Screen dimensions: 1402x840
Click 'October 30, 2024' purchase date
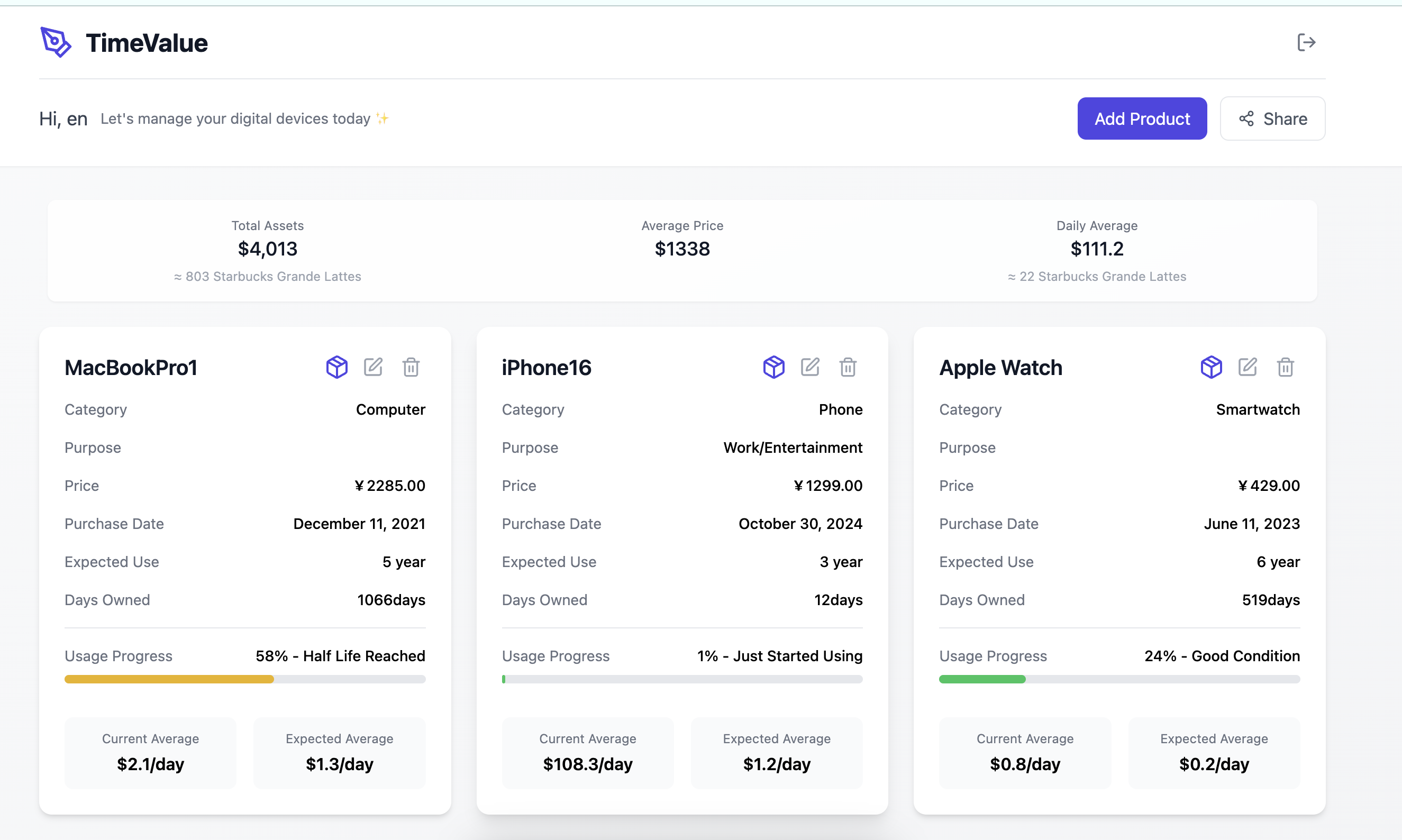[800, 524]
